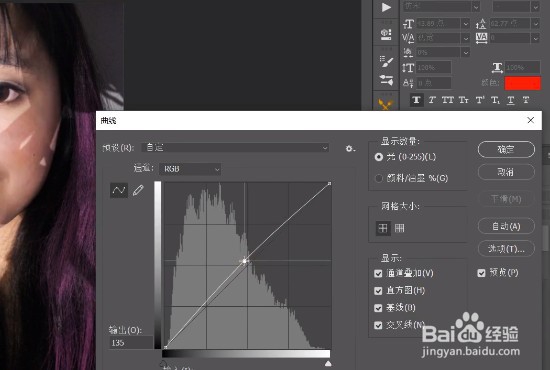
Task: Click the kerning V/A icon
Action: click(x=408, y=38)
